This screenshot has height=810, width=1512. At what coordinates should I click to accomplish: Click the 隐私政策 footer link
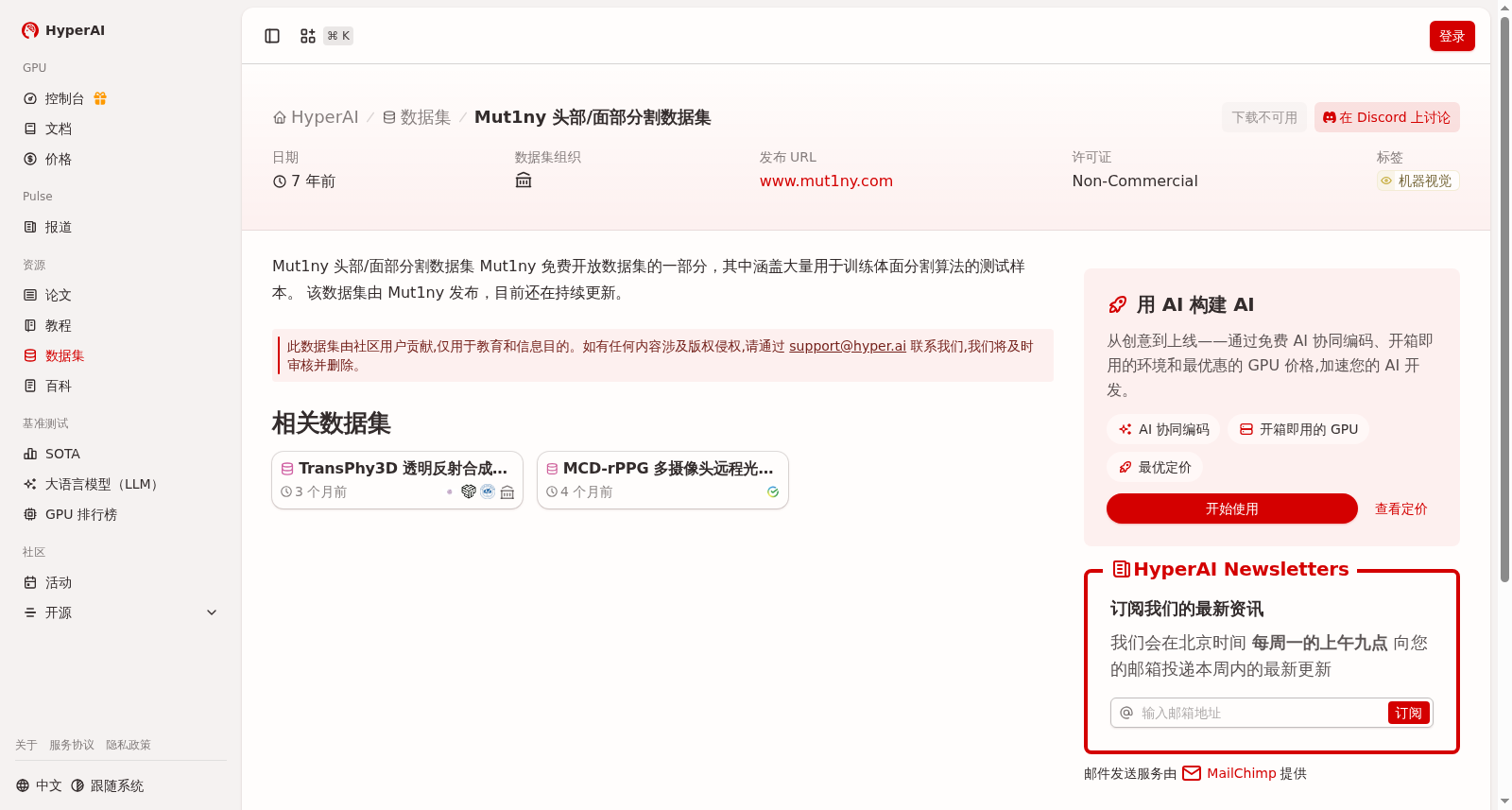(129, 745)
